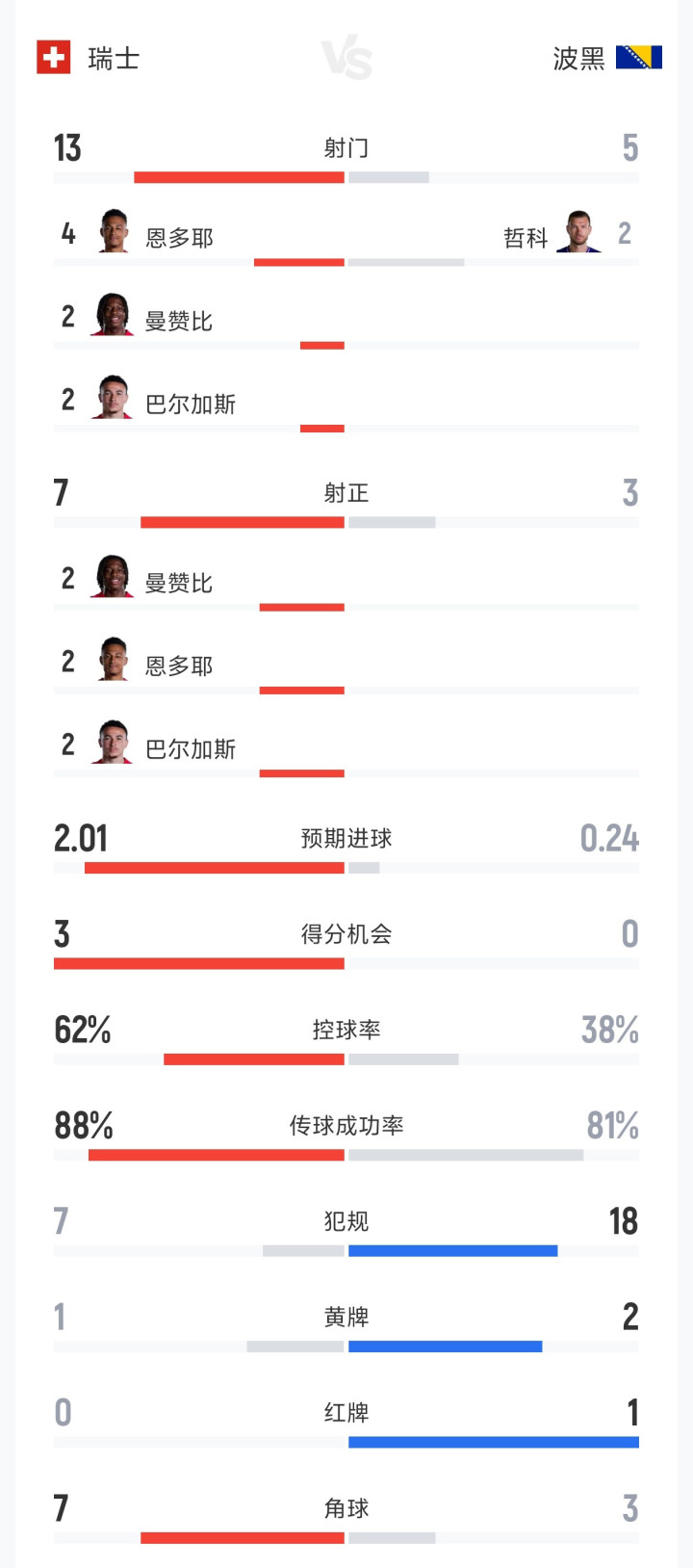The width and height of the screenshot is (693, 1568).
Task: Click the blue 红牌 bar
Action: (494, 1443)
